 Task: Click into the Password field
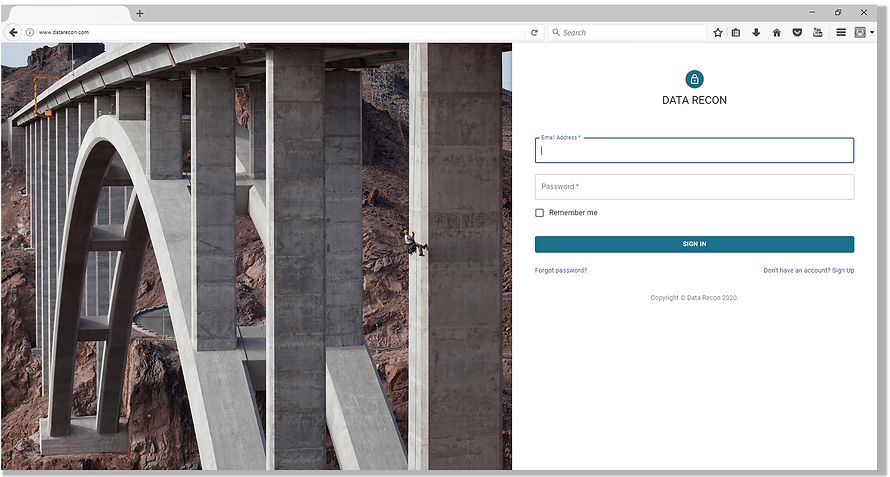(x=694, y=187)
